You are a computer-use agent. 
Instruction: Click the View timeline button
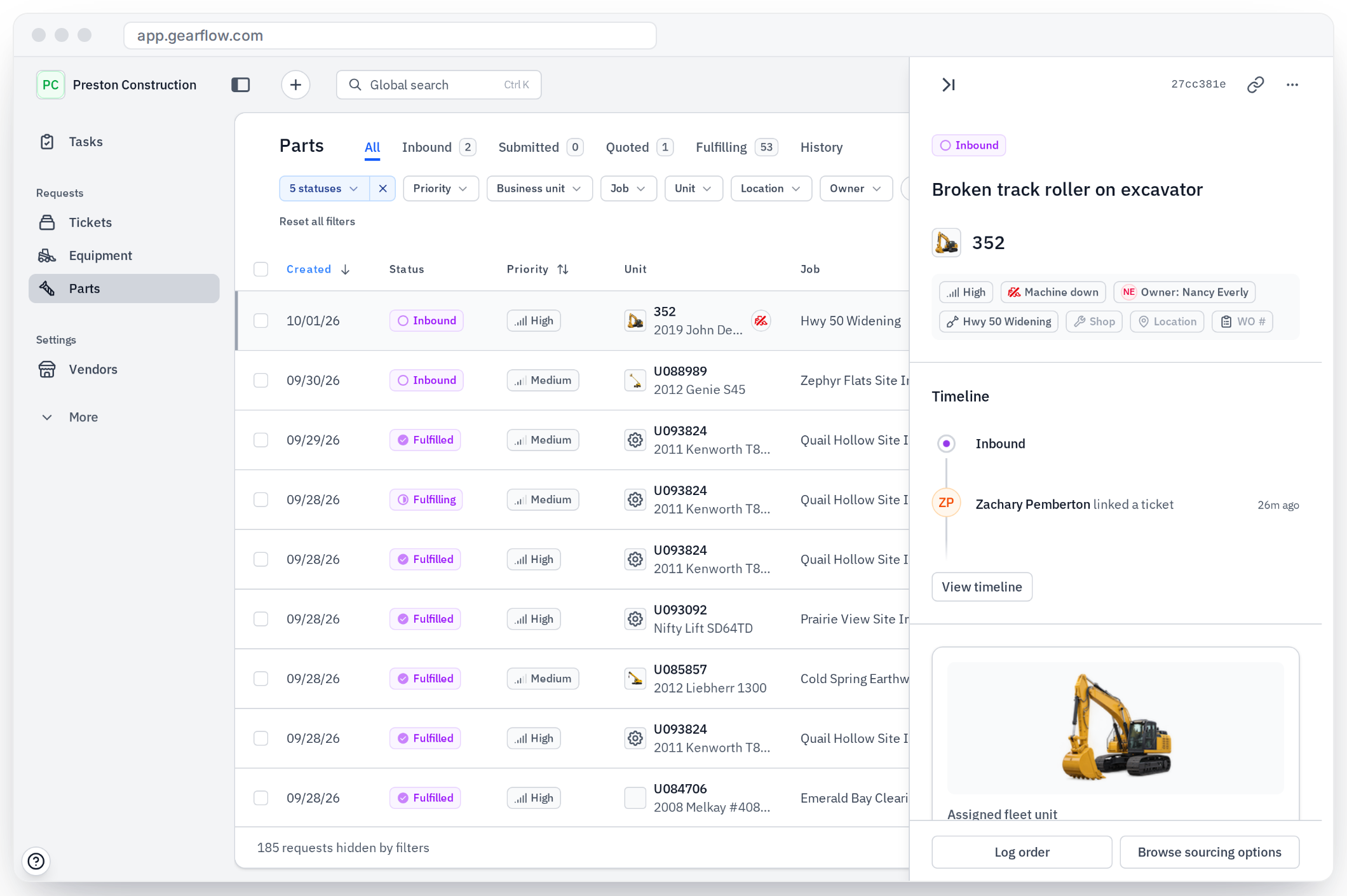tap(982, 587)
